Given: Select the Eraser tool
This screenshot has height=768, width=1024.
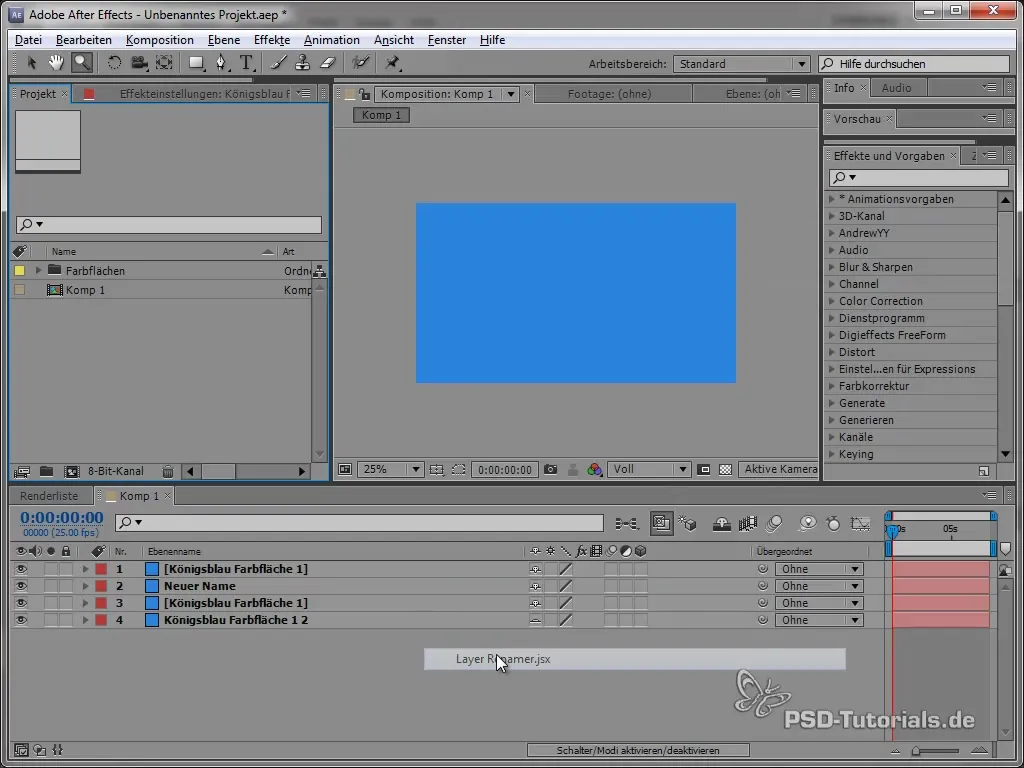Looking at the screenshot, I should [x=328, y=63].
